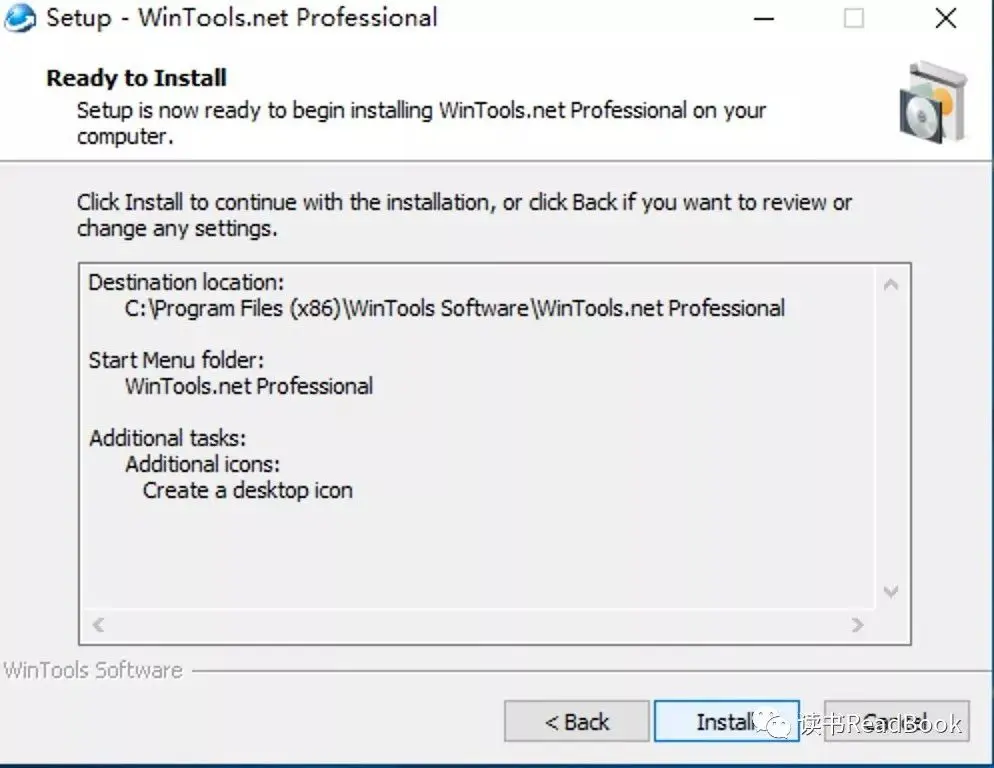Maximize the Setup window

click(854, 18)
